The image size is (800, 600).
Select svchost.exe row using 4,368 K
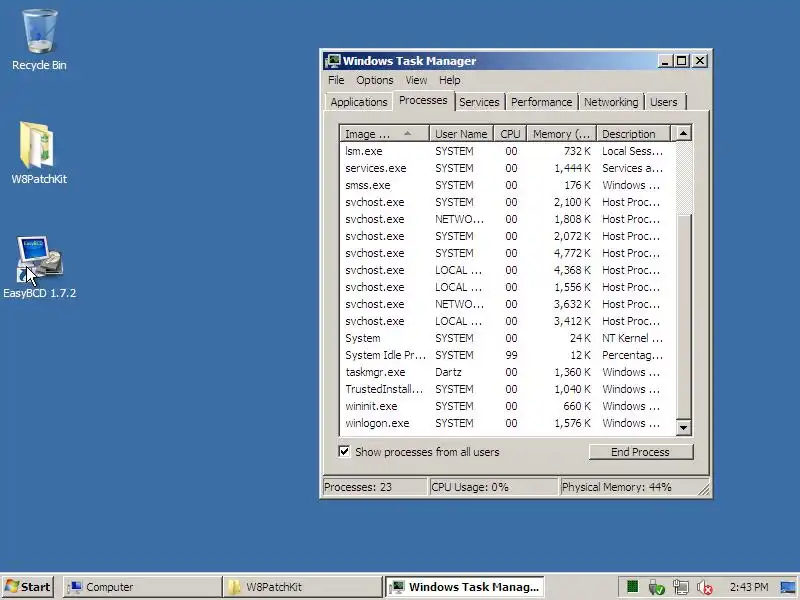pos(507,270)
